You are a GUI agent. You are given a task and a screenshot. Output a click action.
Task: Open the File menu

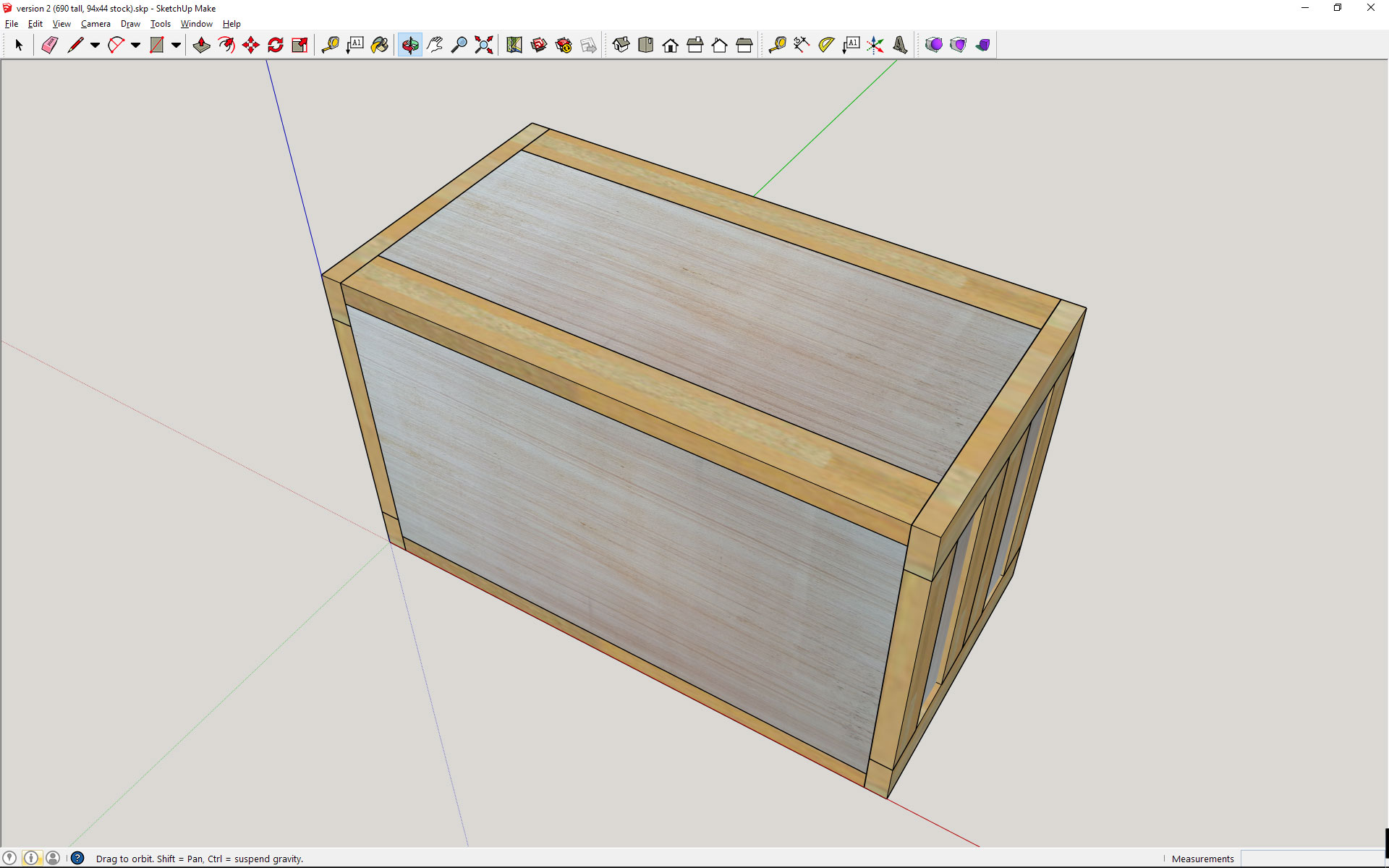12,24
